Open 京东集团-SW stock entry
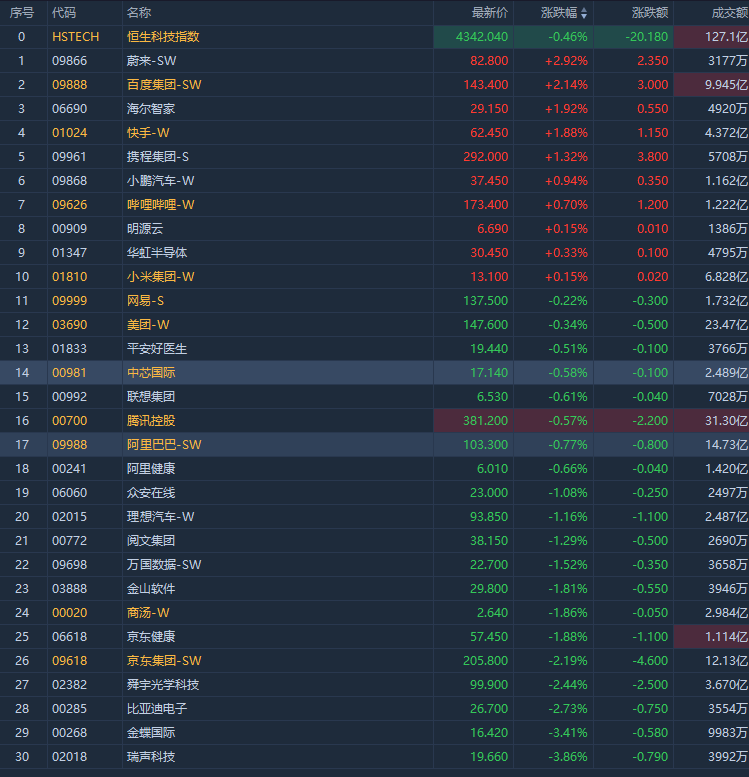This screenshot has width=749, height=777. (164, 661)
